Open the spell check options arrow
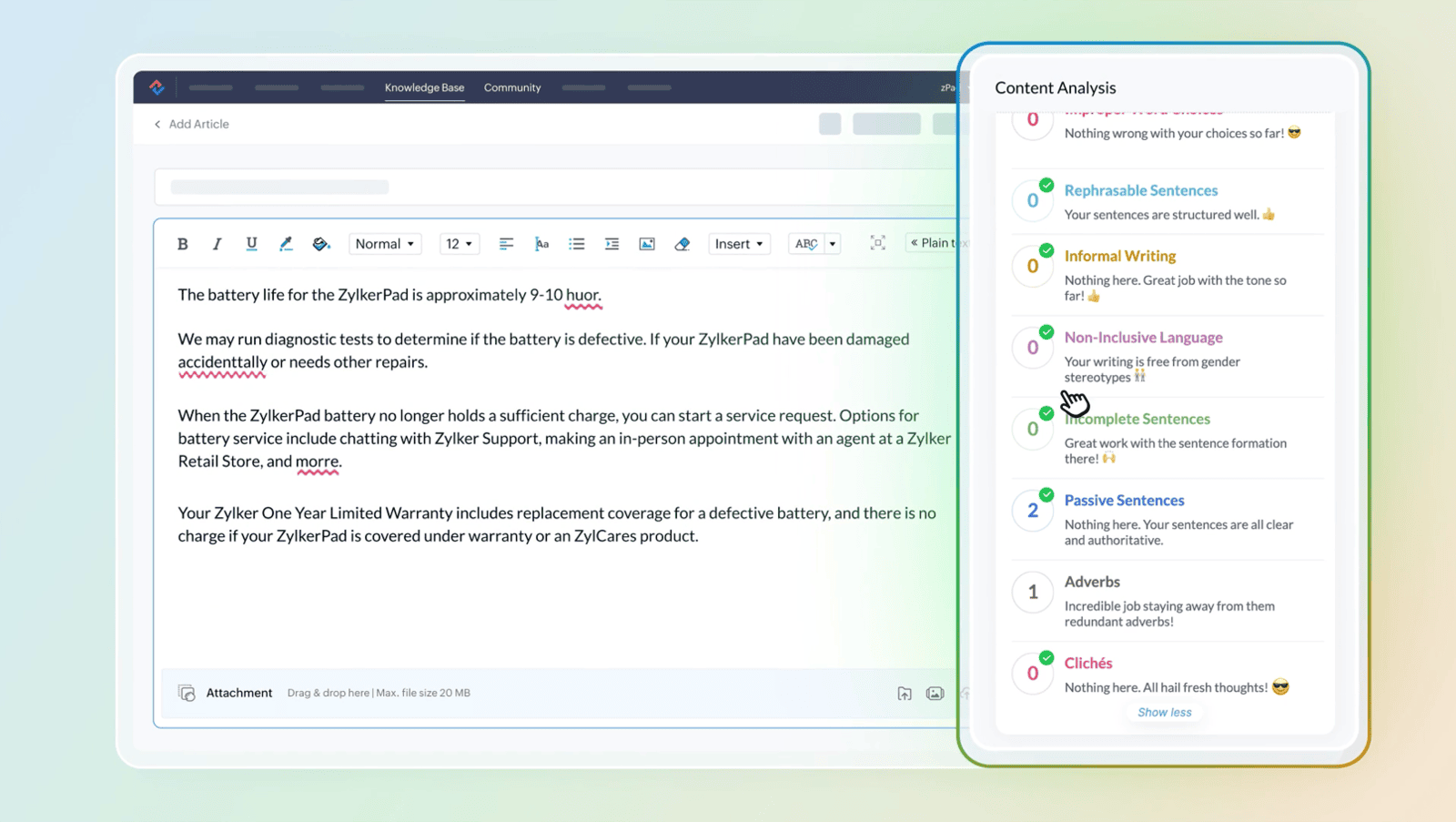Image resolution: width=1456 pixels, height=822 pixels. (832, 244)
